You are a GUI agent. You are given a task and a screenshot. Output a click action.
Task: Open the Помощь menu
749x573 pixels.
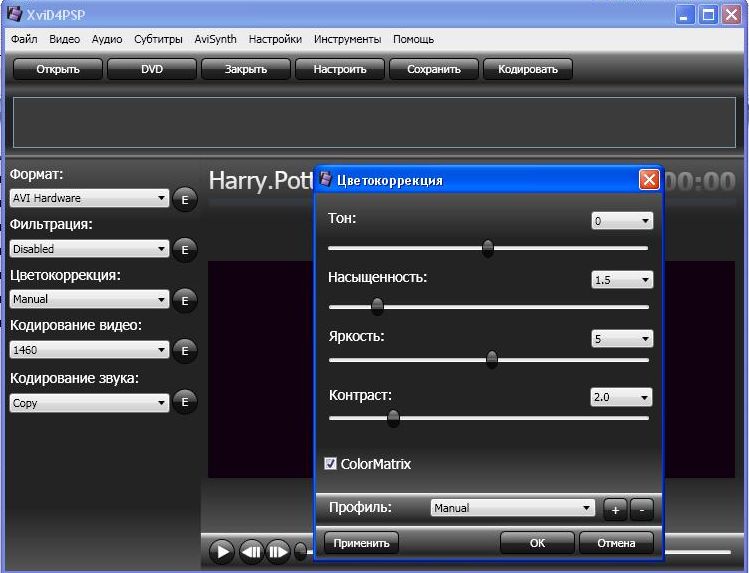pyautogui.click(x=413, y=39)
